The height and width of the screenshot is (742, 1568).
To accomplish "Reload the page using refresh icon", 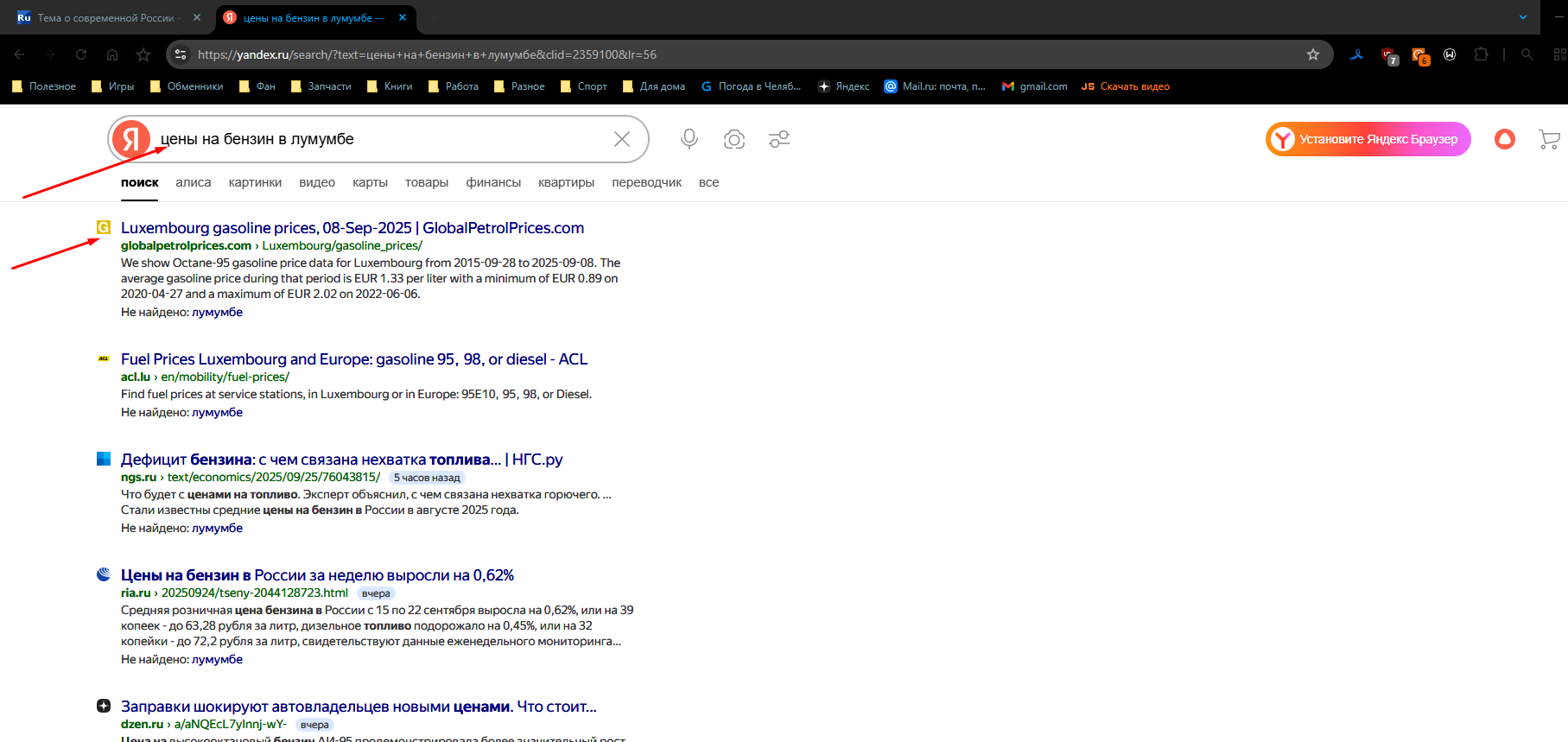I will click(81, 54).
